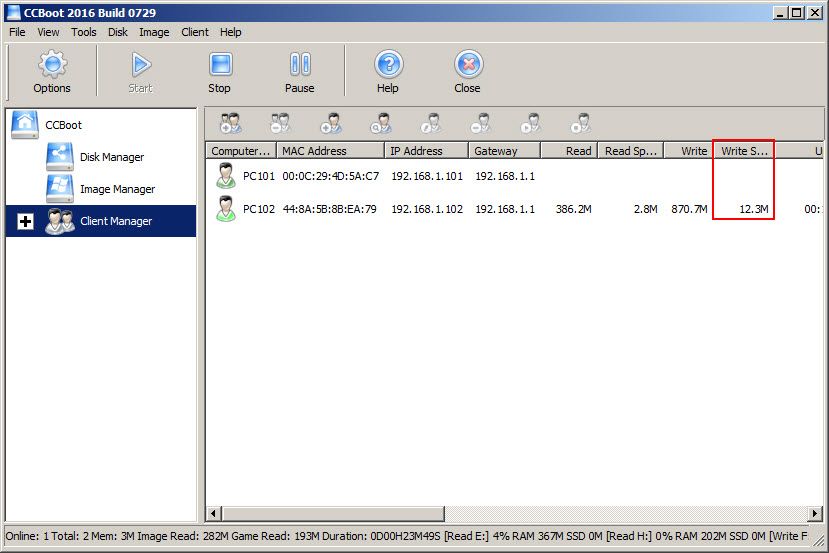Sort by IP Address column header
The height and width of the screenshot is (553, 829).
click(x=426, y=151)
